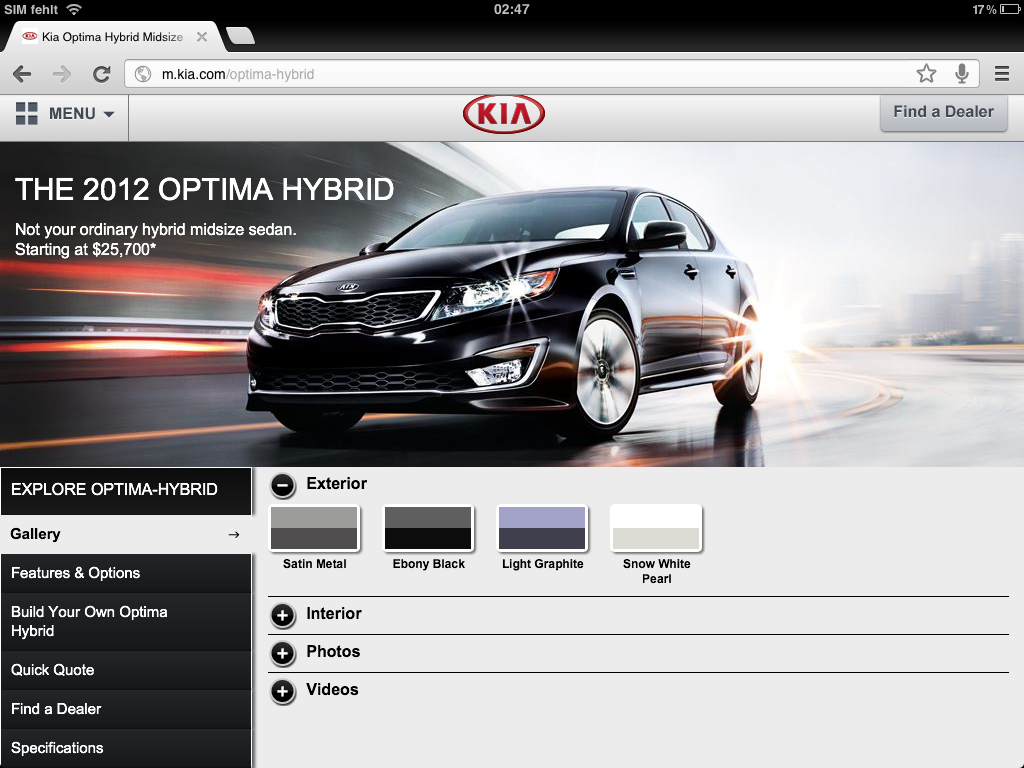The width and height of the screenshot is (1024, 768).
Task: Choose the Snow White Pearl swatch
Action: [656, 528]
